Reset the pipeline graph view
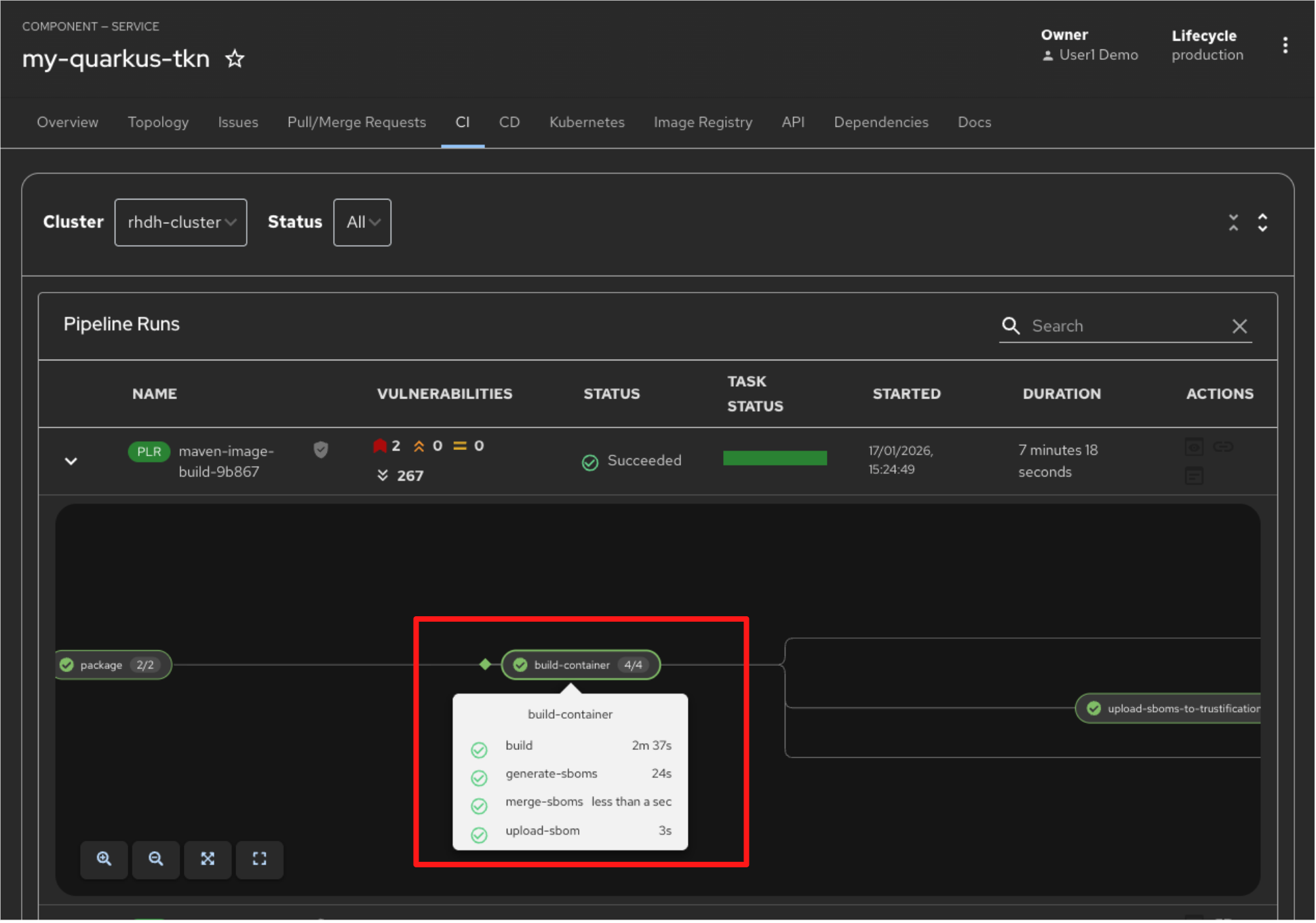The width and height of the screenshot is (1316, 923). pyautogui.click(x=260, y=860)
